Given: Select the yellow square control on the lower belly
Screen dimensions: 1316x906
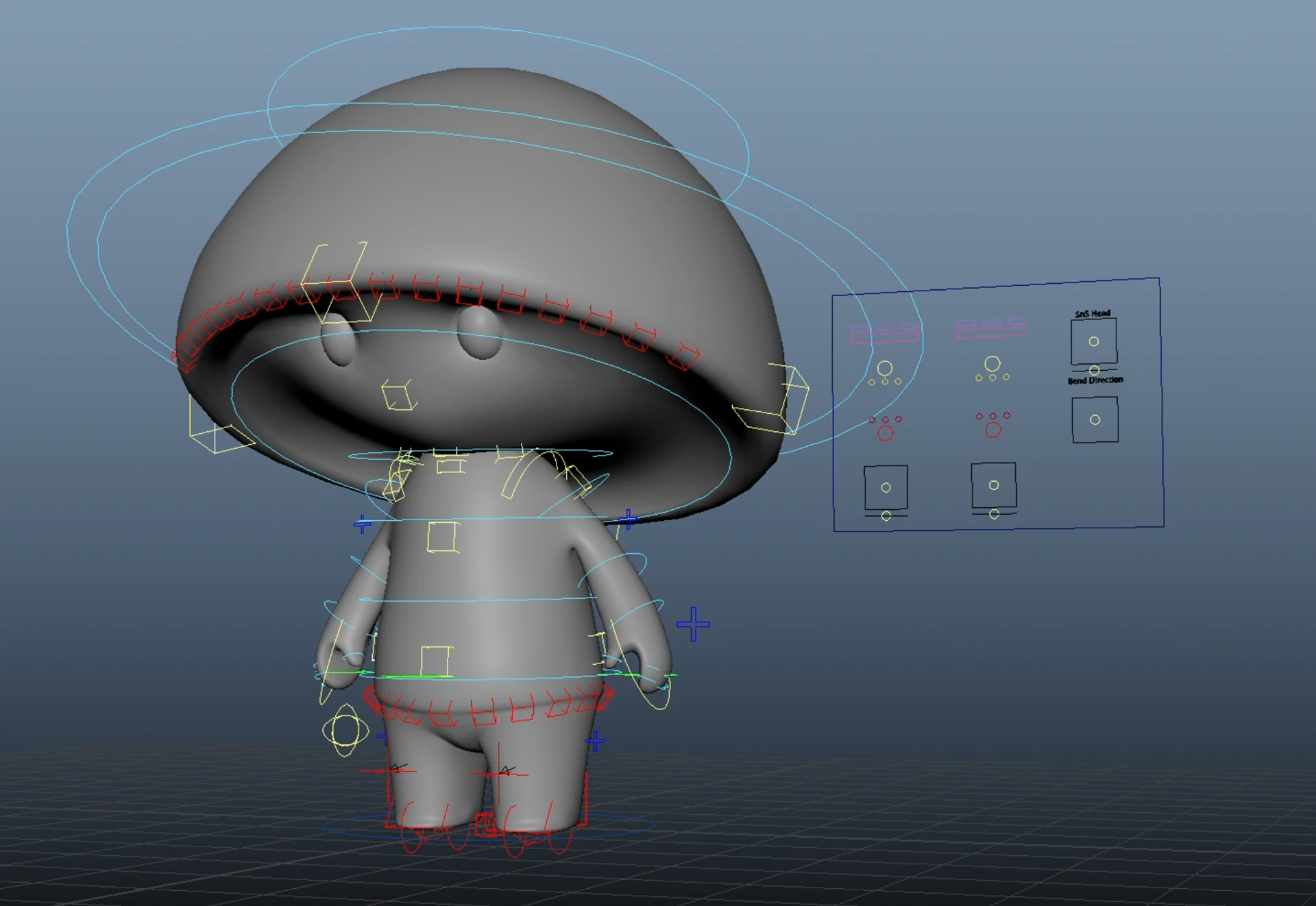Looking at the screenshot, I should (x=436, y=661).
